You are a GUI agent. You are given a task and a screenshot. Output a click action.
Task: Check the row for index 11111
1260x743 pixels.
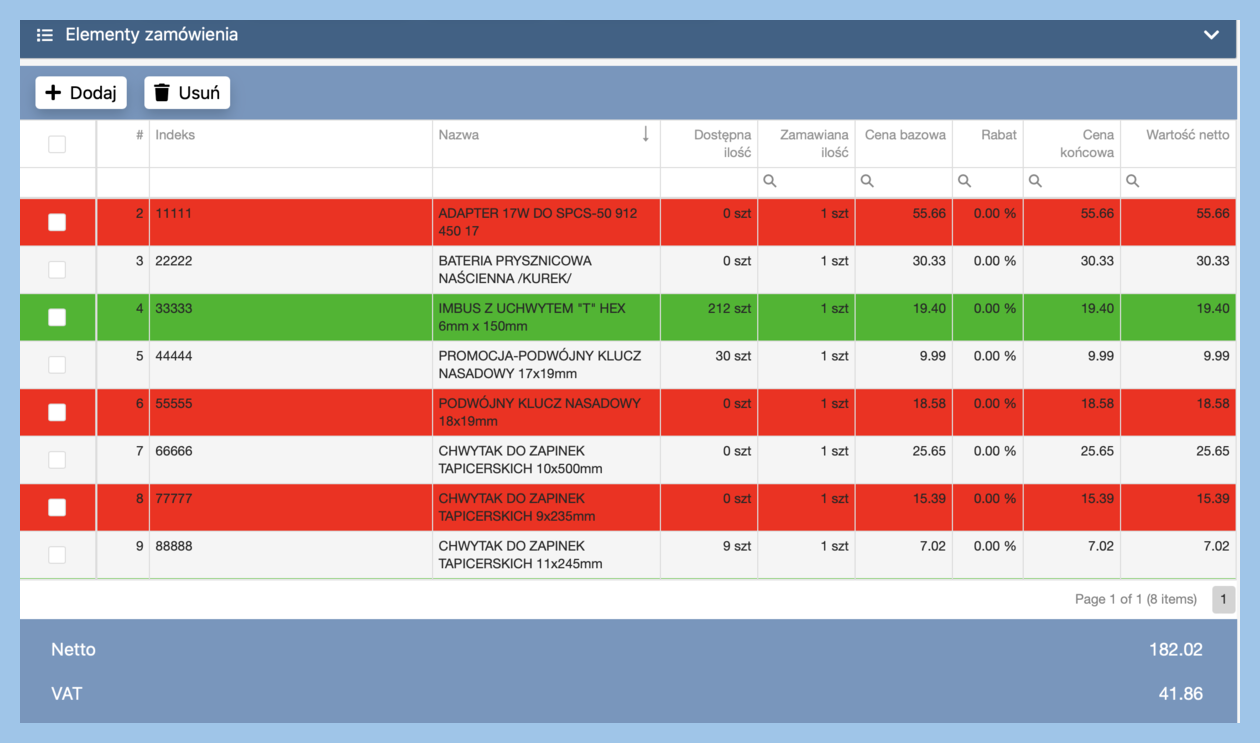57,222
